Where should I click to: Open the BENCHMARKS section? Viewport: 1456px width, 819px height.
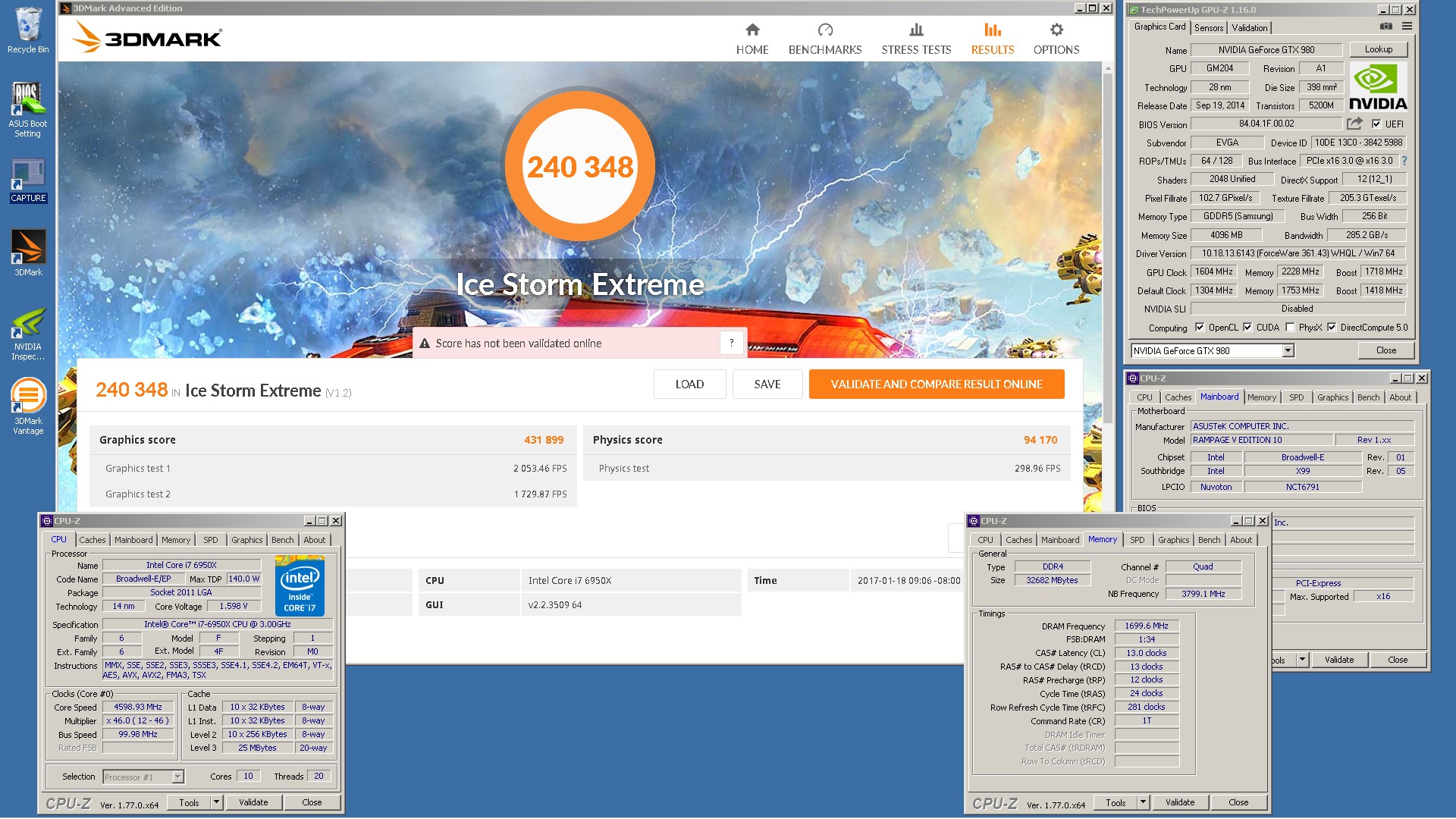(x=825, y=39)
